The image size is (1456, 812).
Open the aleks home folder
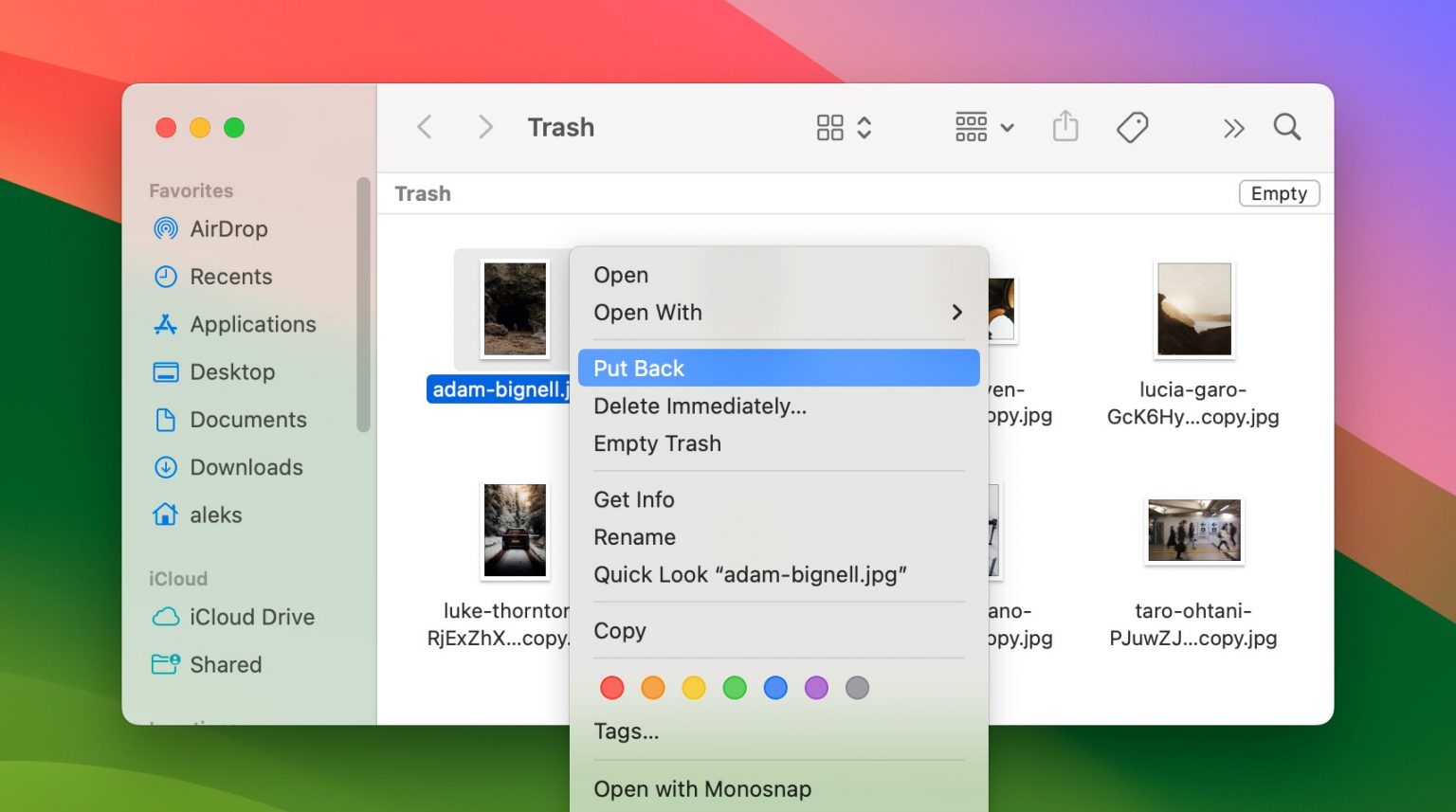coord(217,514)
